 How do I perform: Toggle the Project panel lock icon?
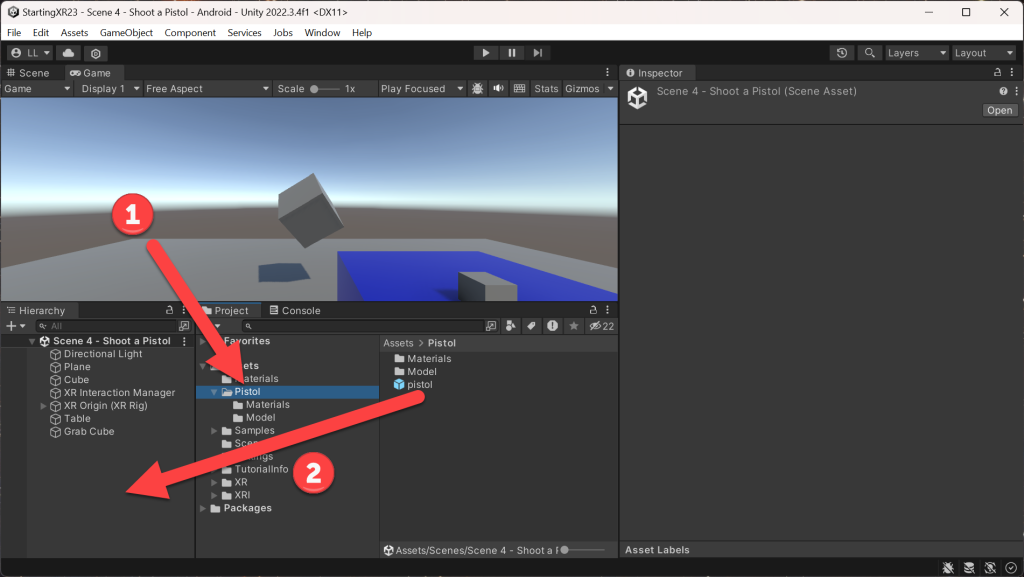tap(593, 310)
